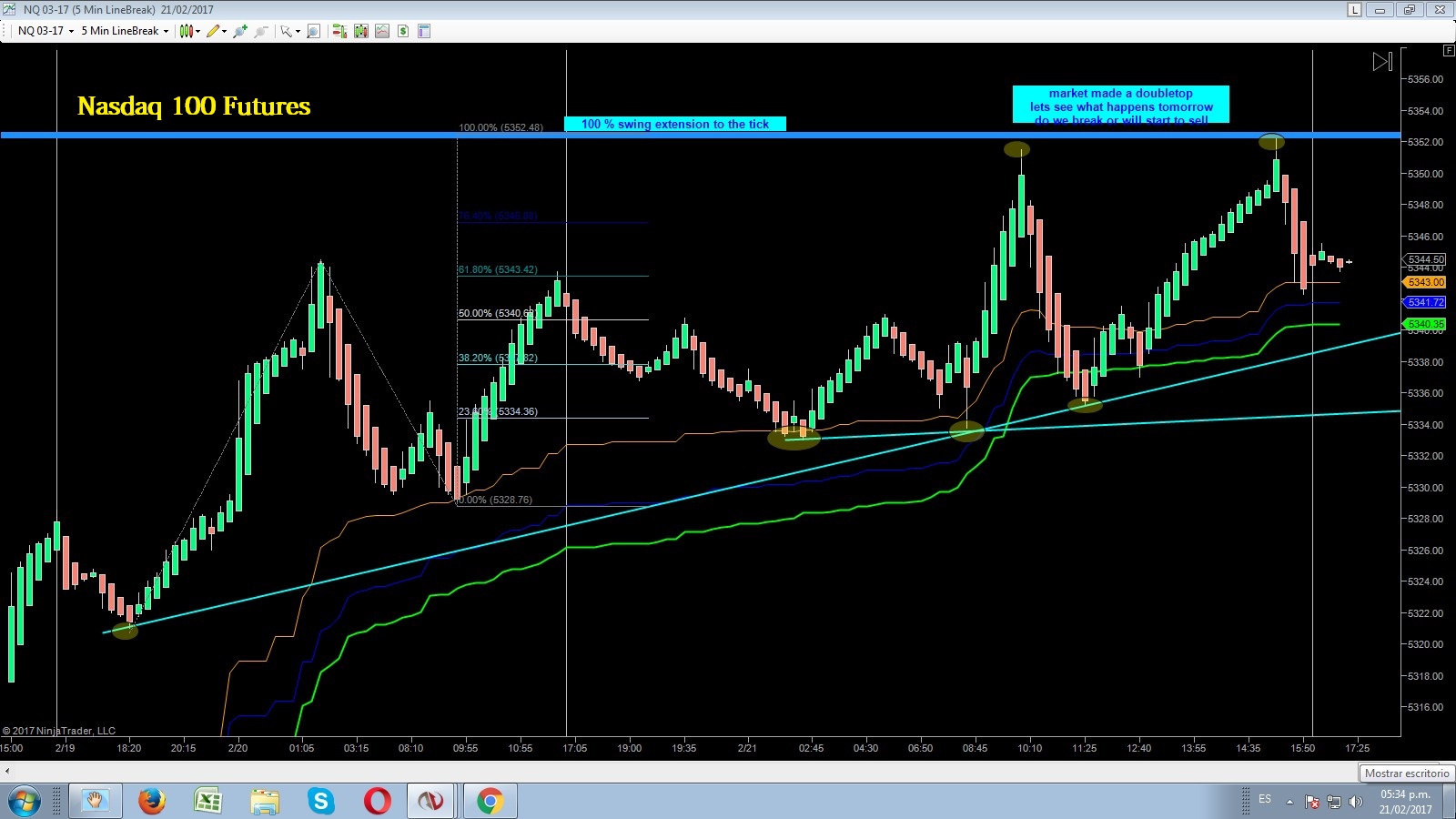Click the green 5340.35 price marker

tap(1425, 324)
